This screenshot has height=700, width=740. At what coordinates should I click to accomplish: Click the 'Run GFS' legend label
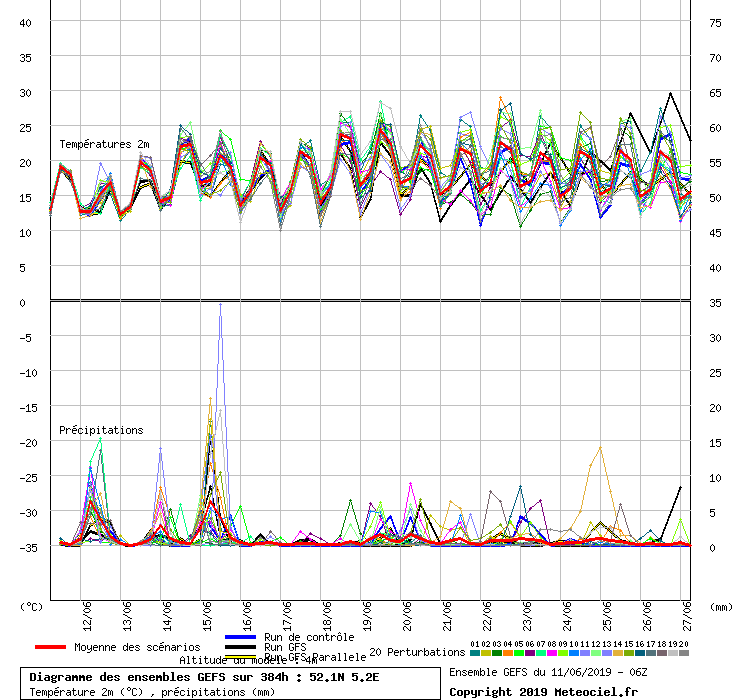[x=285, y=647]
